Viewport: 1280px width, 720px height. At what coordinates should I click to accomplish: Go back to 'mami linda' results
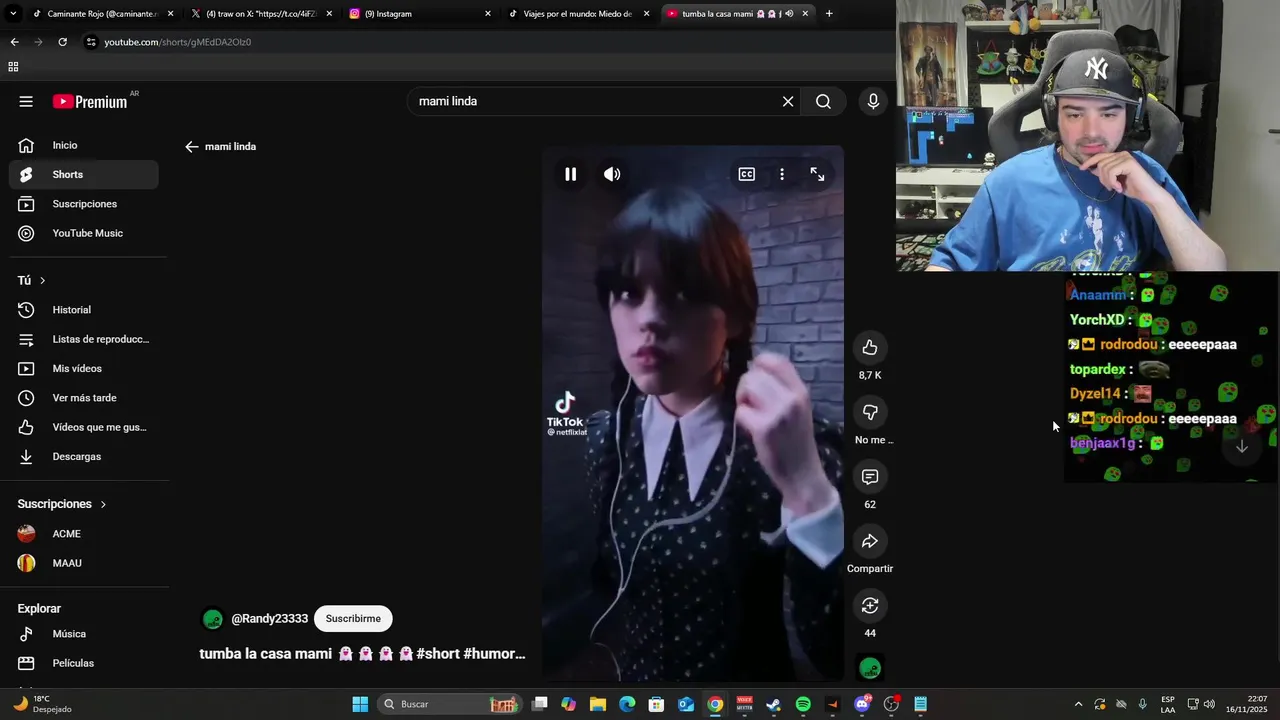192,146
